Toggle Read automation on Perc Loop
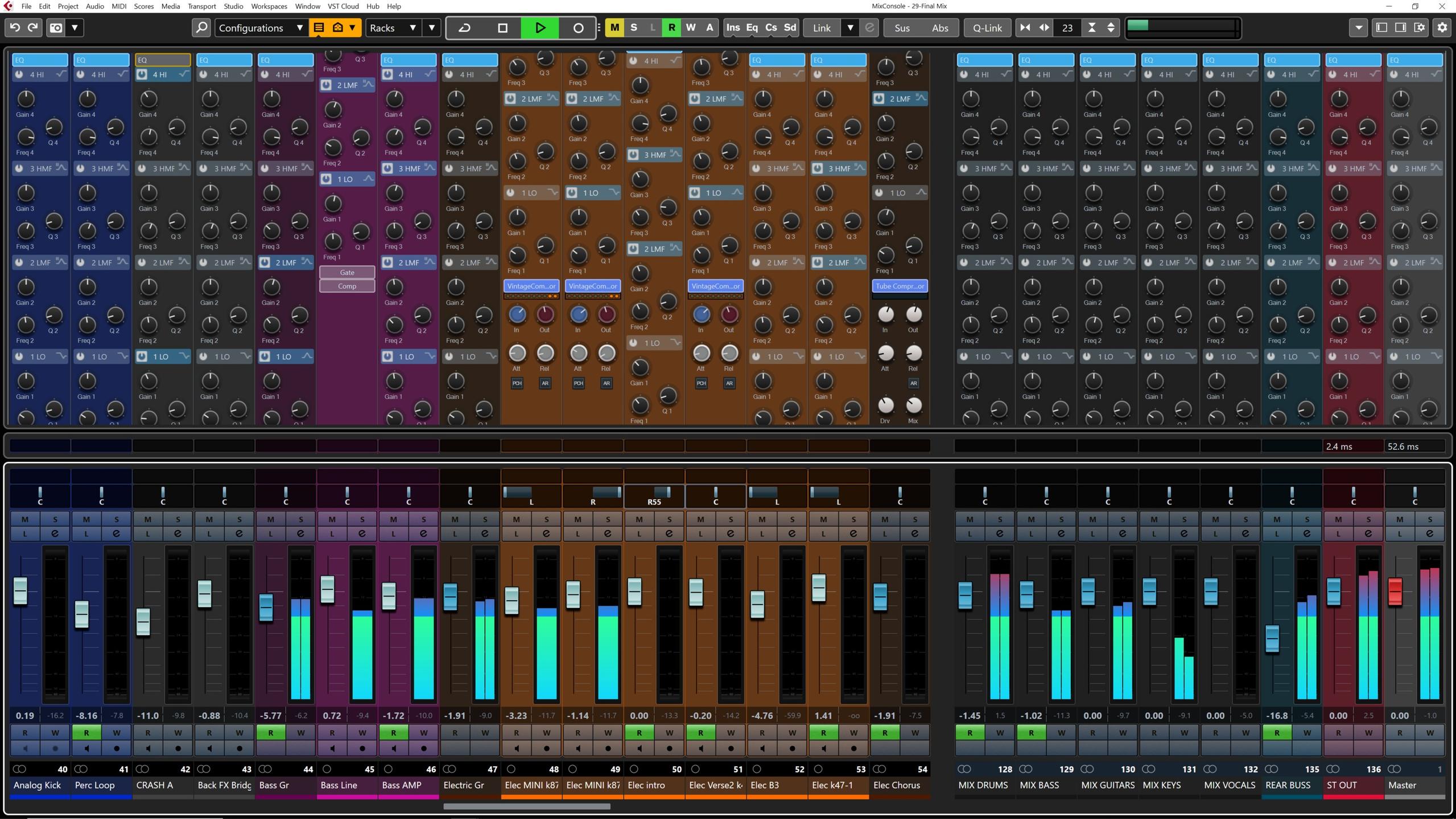 [86, 733]
